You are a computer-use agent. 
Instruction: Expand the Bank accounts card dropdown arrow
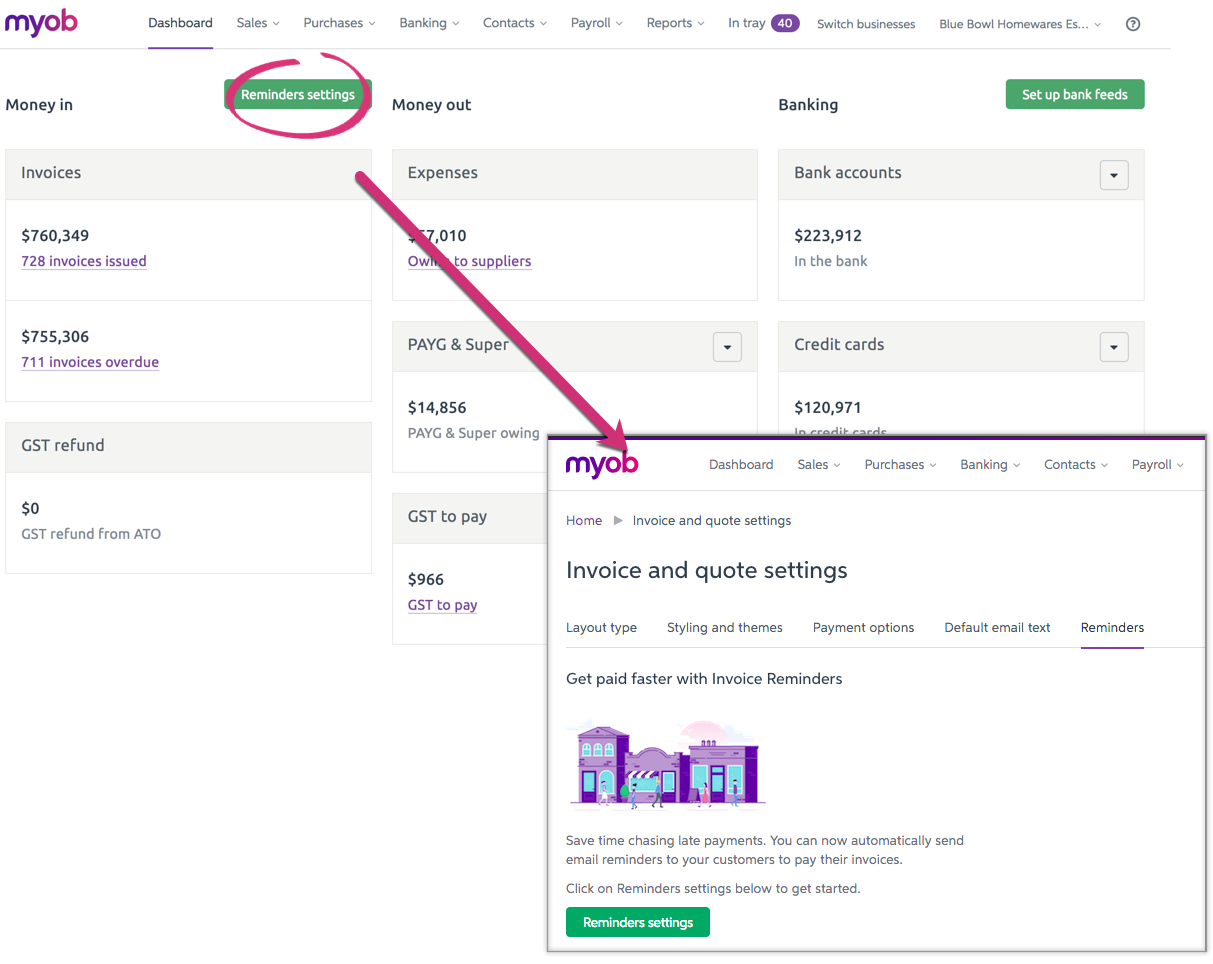pos(1113,175)
